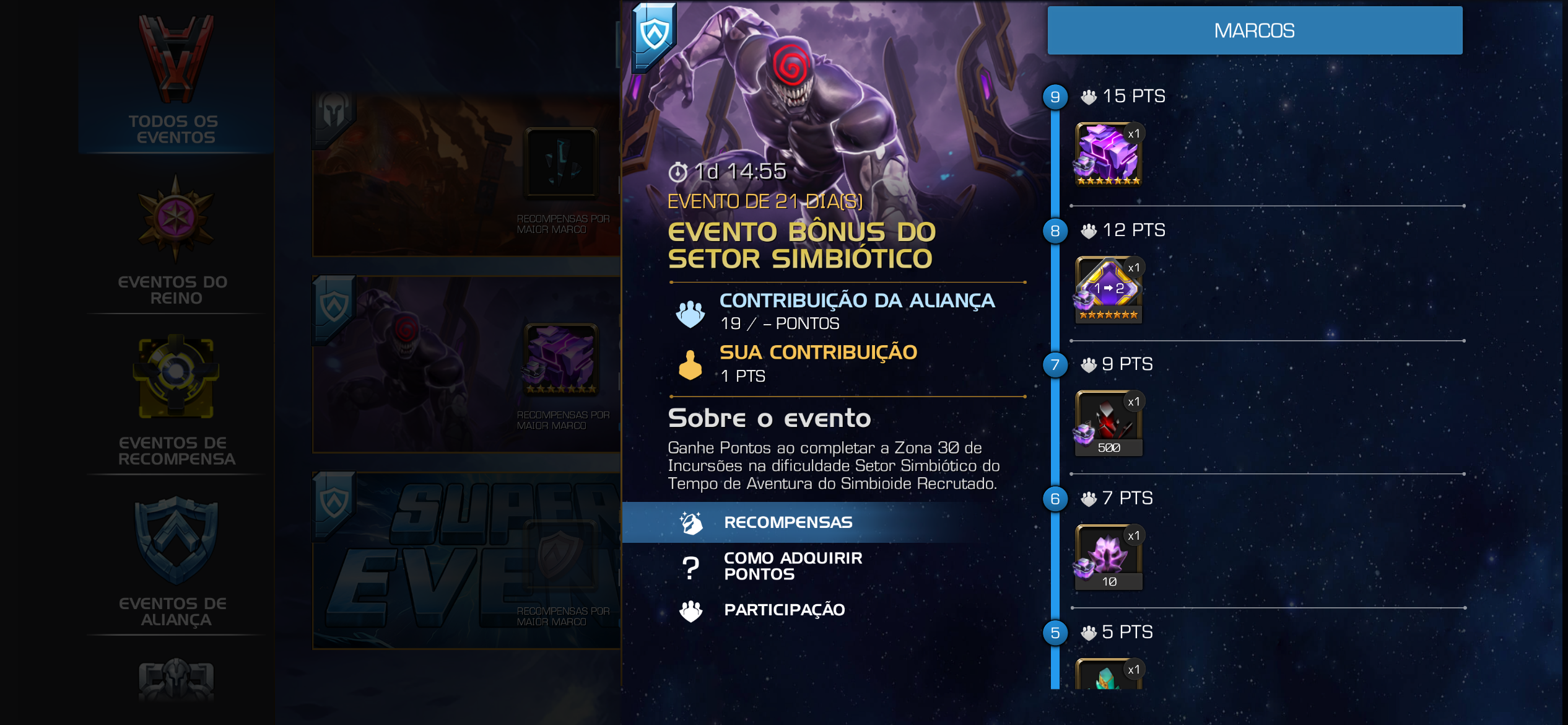The width and height of the screenshot is (1568, 725).
Task: Tap the 1→2 rank-up gem reward at 12 PTS
Action: 1108,289
